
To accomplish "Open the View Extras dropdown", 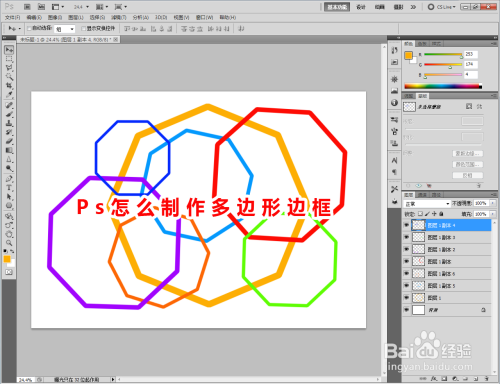I will pyautogui.click(x=58, y=7).
